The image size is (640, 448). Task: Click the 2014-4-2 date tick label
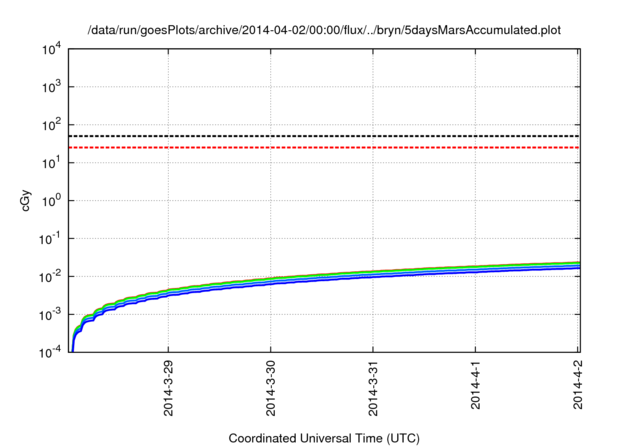pos(578,385)
